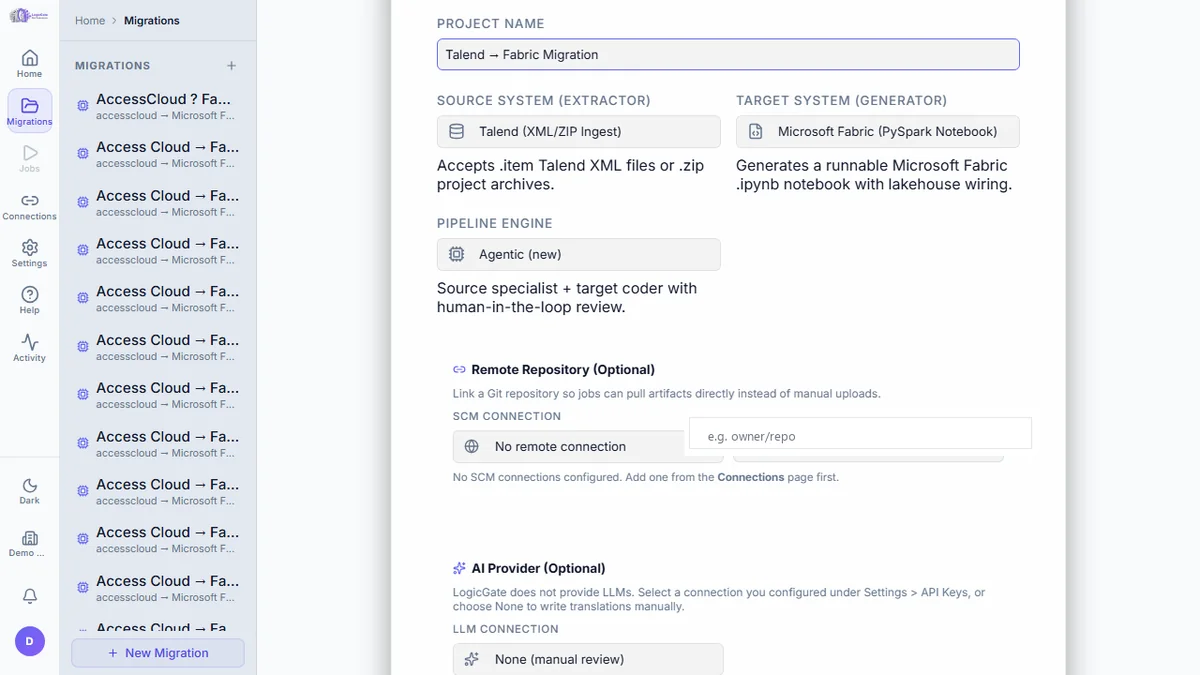This screenshot has height=675, width=1200.
Task: Go to Connections in the sidebar
Action: (29, 206)
